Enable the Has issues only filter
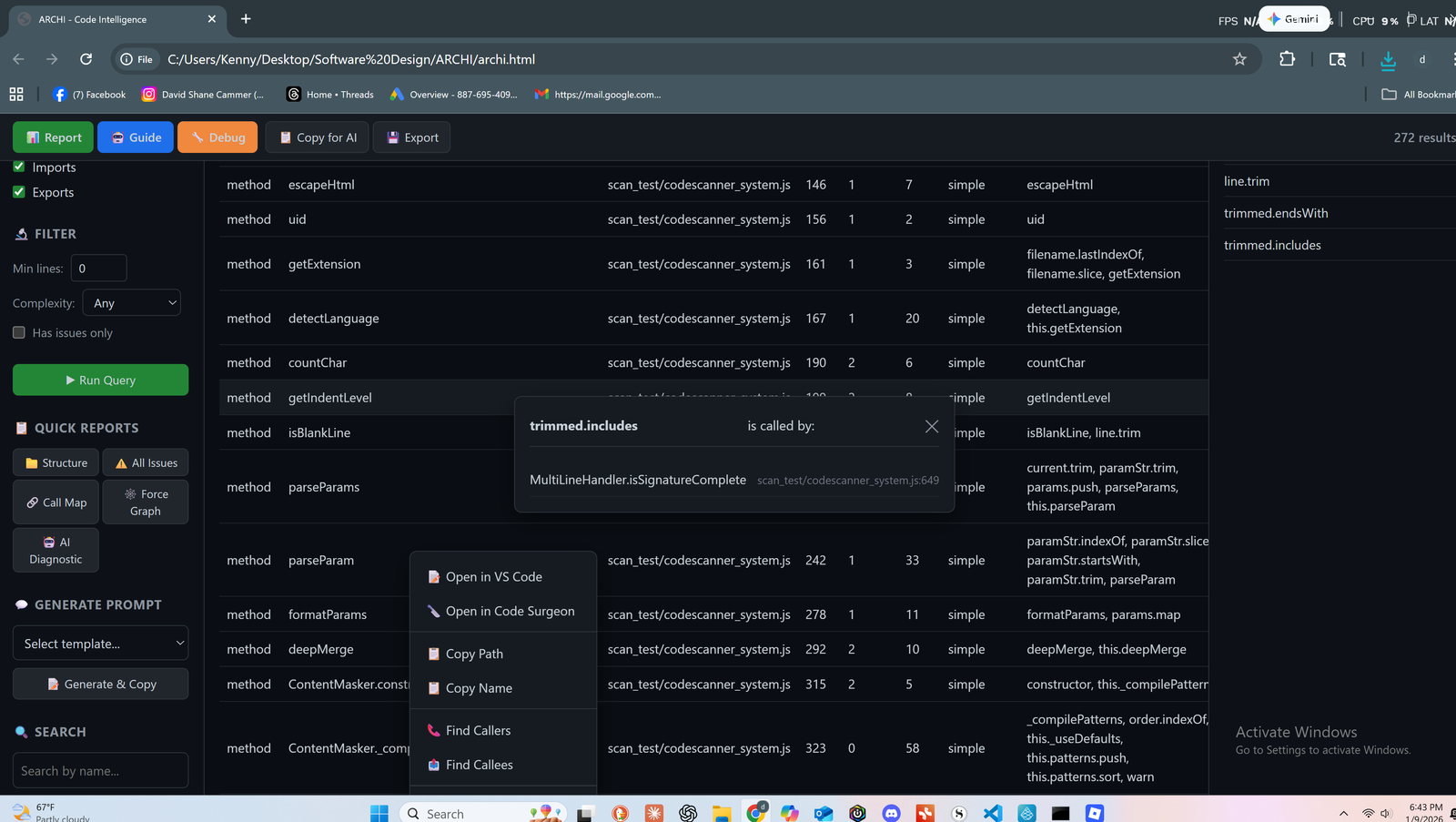Screen dimensions: 1456x822 point(18,332)
